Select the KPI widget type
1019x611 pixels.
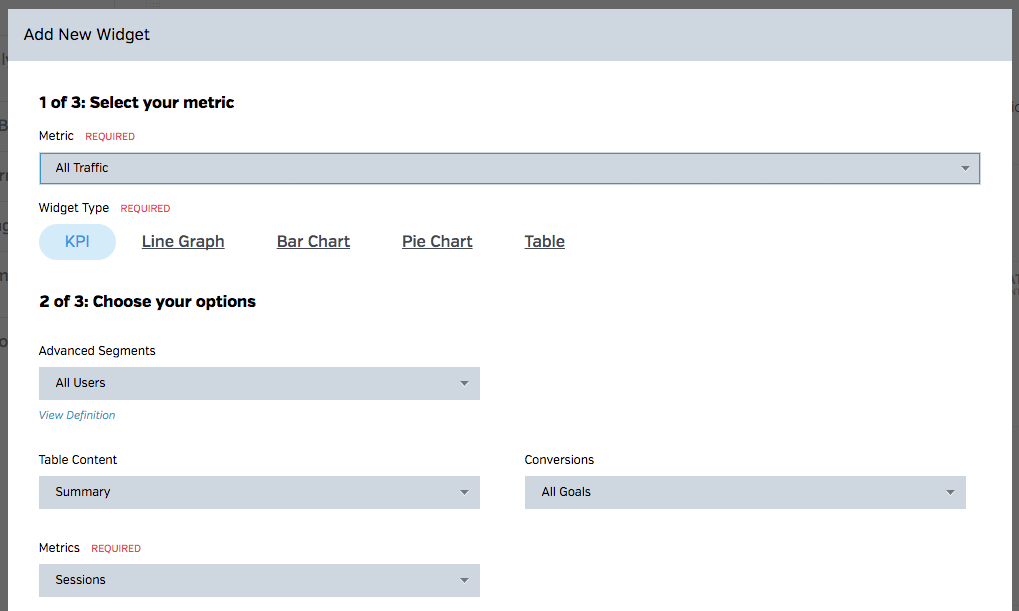tap(77, 242)
